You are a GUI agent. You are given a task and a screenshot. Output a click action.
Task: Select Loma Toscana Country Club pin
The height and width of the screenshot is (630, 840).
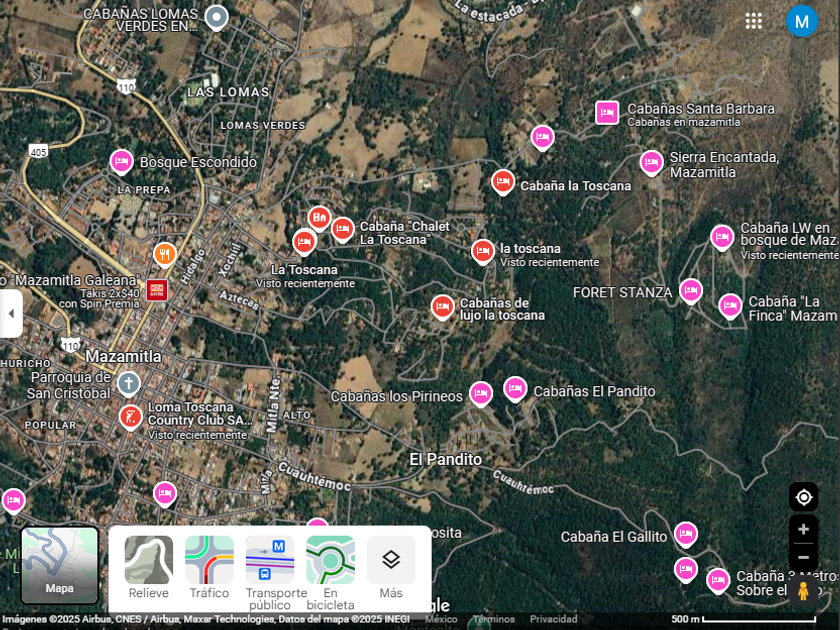(130, 417)
